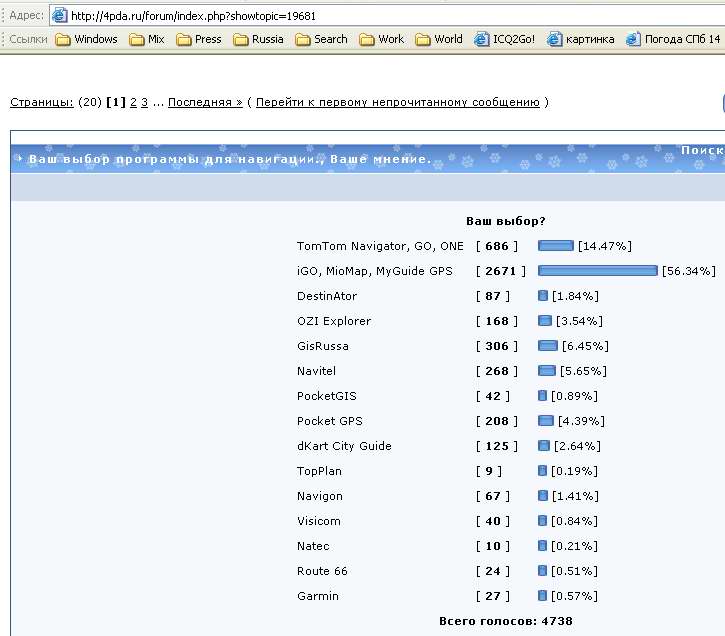
Task: Go to page 2 of topic
Action: pyautogui.click(x=133, y=102)
